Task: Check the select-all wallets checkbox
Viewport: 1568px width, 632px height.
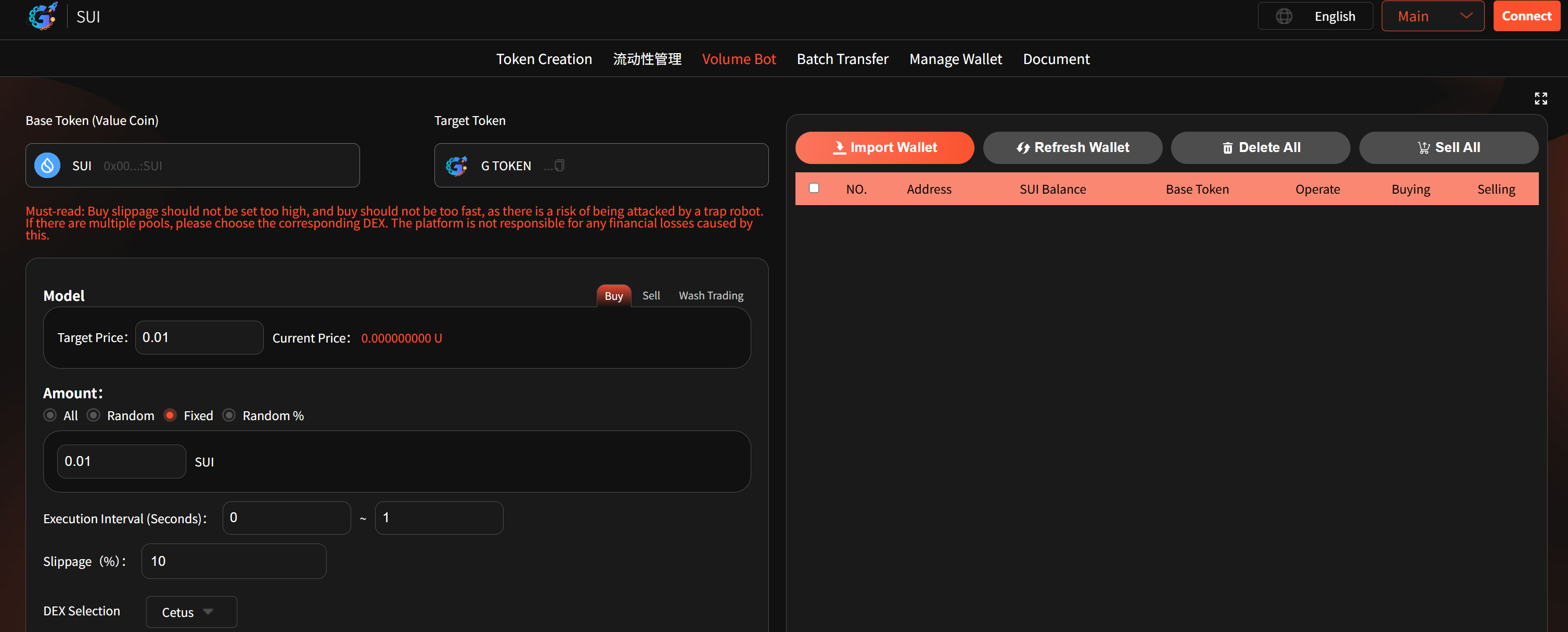Action: (x=814, y=188)
